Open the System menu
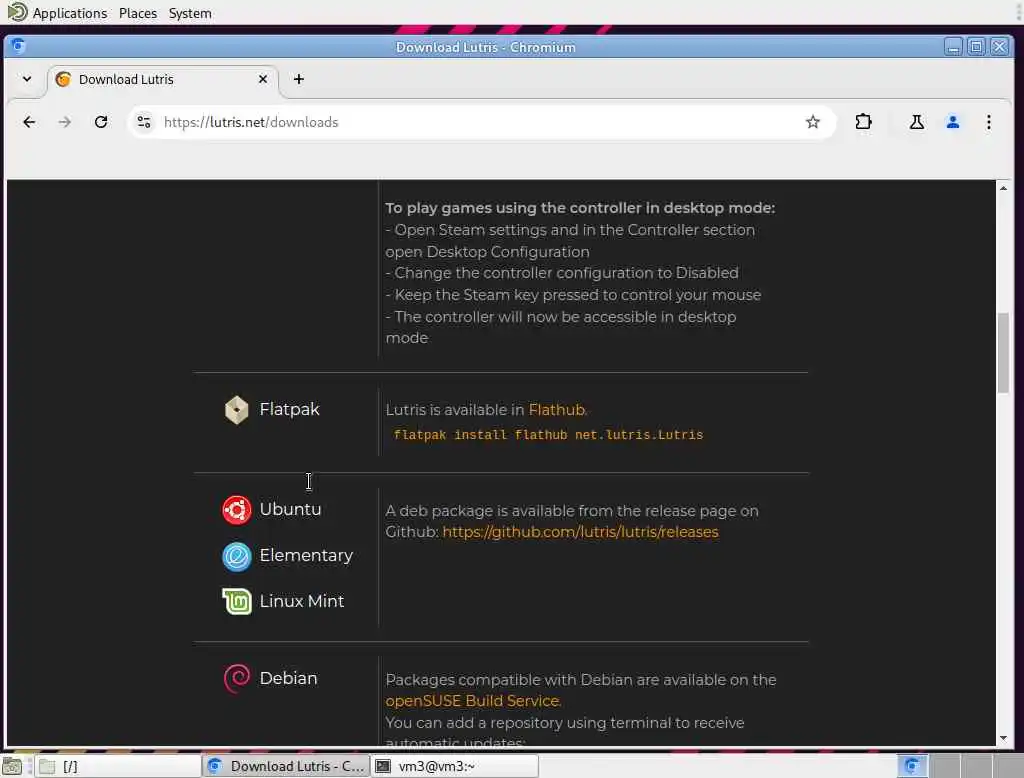Image resolution: width=1024 pixels, height=778 pixels. click(190, 13)
